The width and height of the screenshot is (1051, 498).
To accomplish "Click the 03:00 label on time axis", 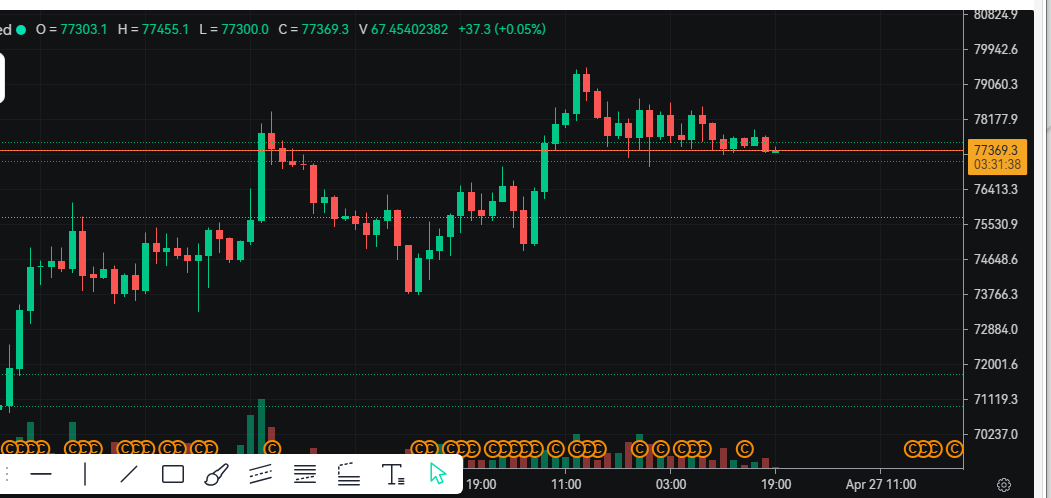I will point(670,484).
